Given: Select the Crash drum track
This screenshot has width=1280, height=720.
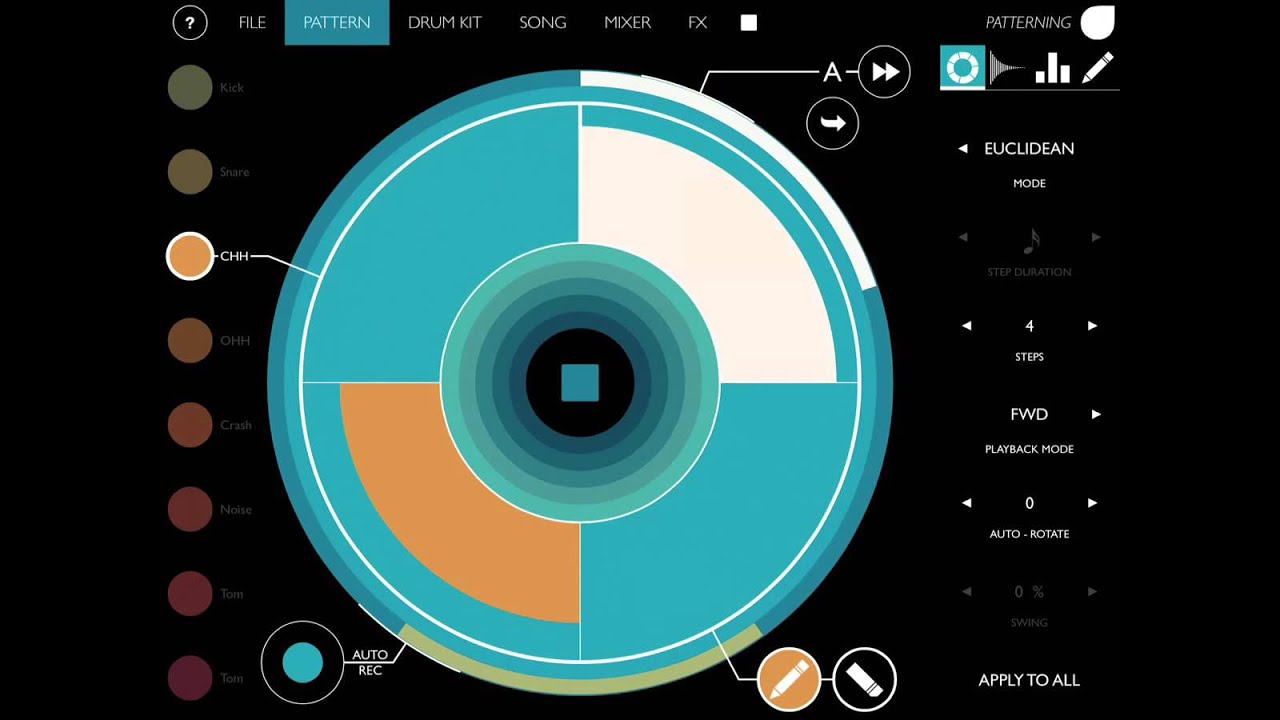Looking at the screenshot, I should [190, 424].
